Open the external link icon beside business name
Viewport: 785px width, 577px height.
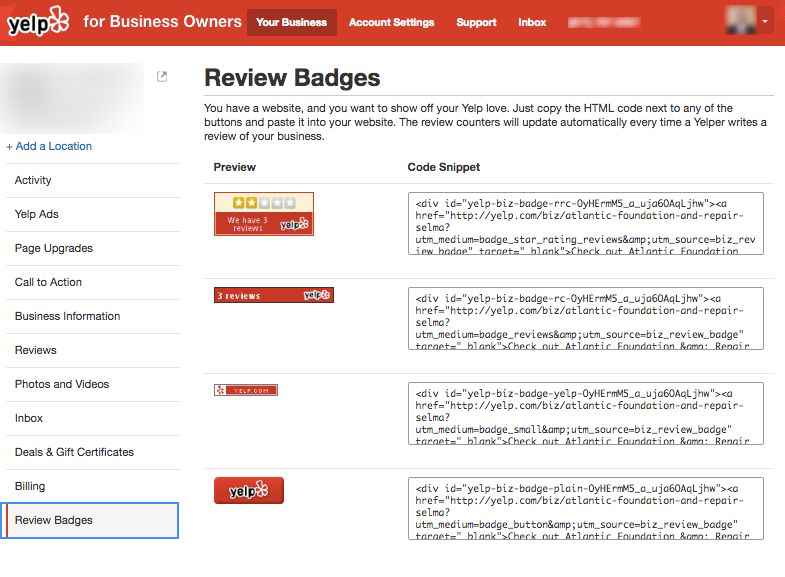[162, 77]
